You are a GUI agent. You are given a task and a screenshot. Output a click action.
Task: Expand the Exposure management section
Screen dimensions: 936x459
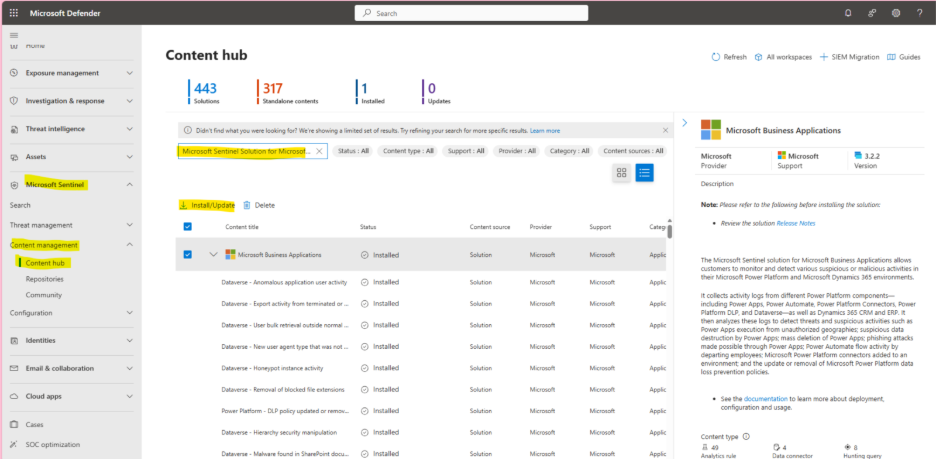pos(130,73)
